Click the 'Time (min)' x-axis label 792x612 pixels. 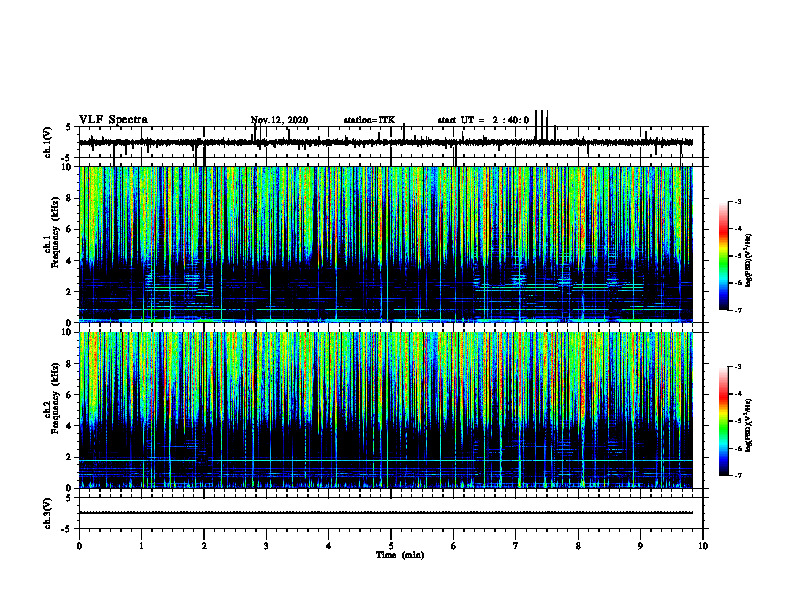pos(400,555)
